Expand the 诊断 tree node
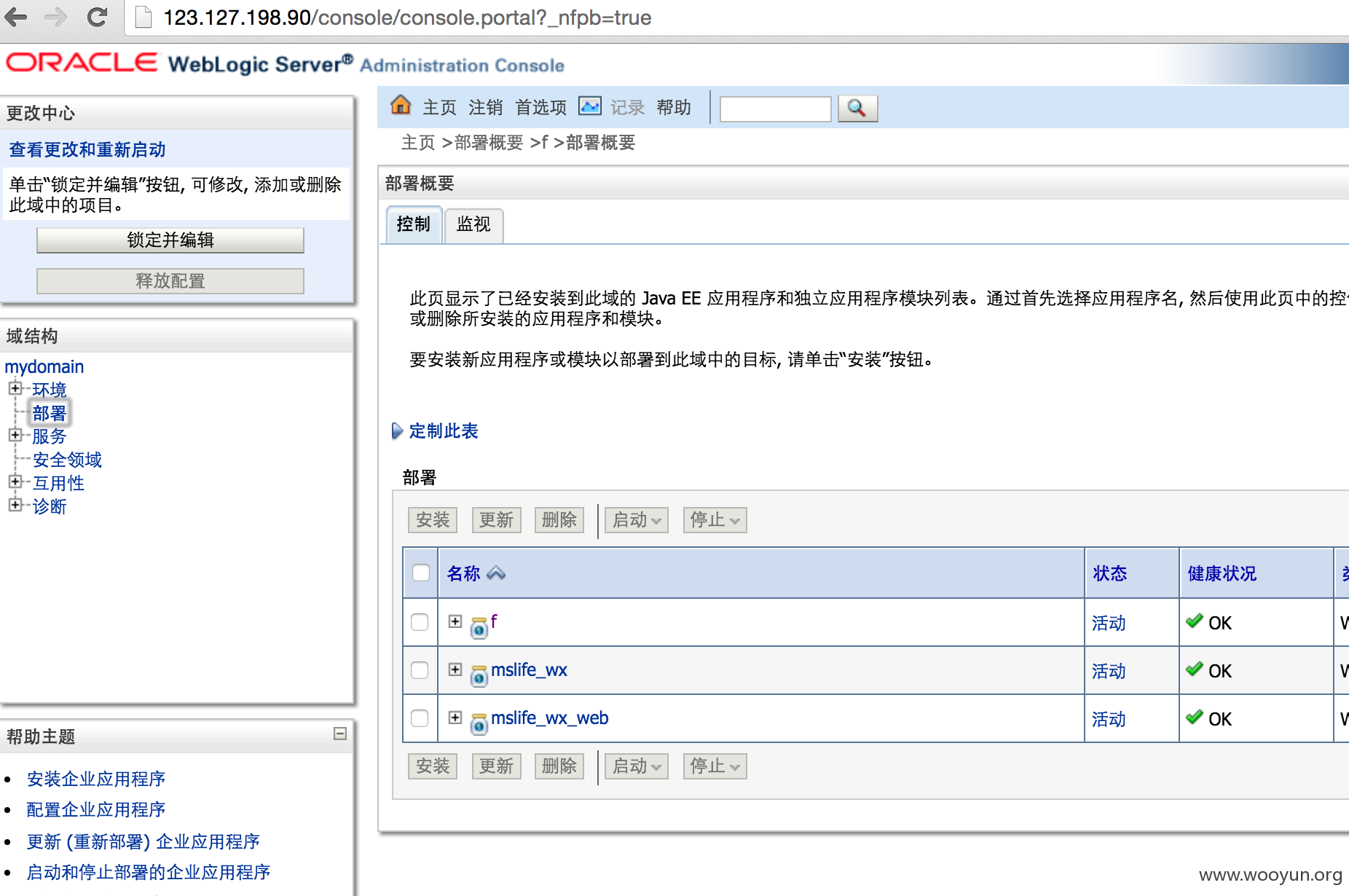This screenshot has width=1349, height=896. (15, 505)
